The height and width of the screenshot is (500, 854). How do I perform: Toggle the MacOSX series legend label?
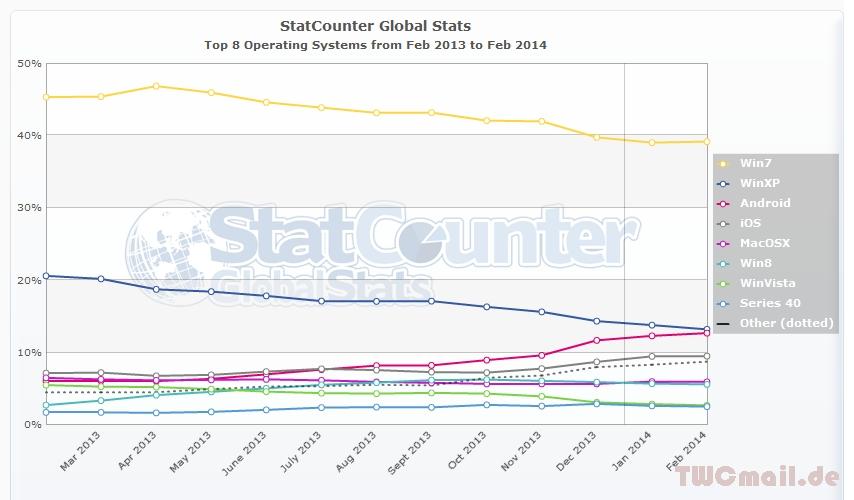pos(765,243)
